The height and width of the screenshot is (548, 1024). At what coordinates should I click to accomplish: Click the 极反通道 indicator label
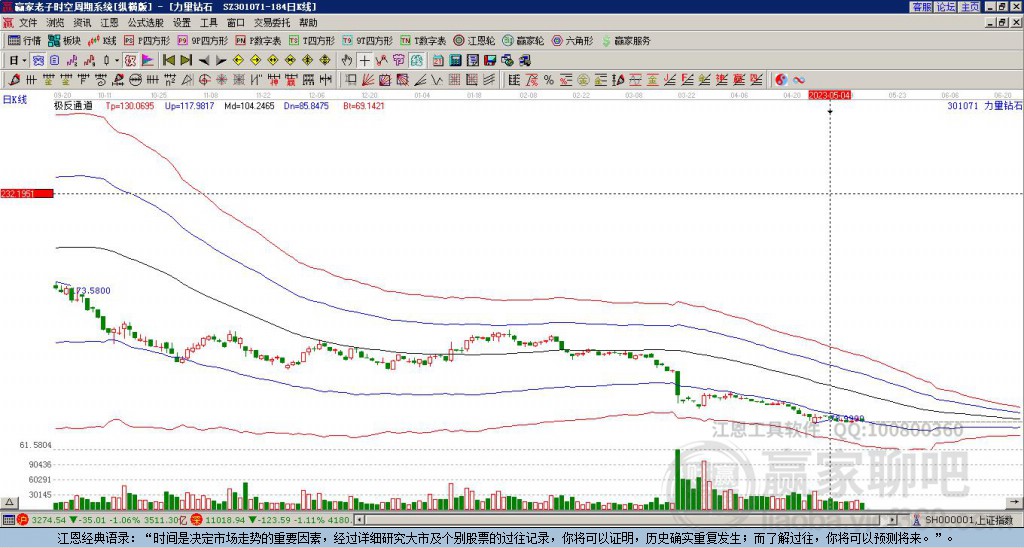tap(73, 105)
